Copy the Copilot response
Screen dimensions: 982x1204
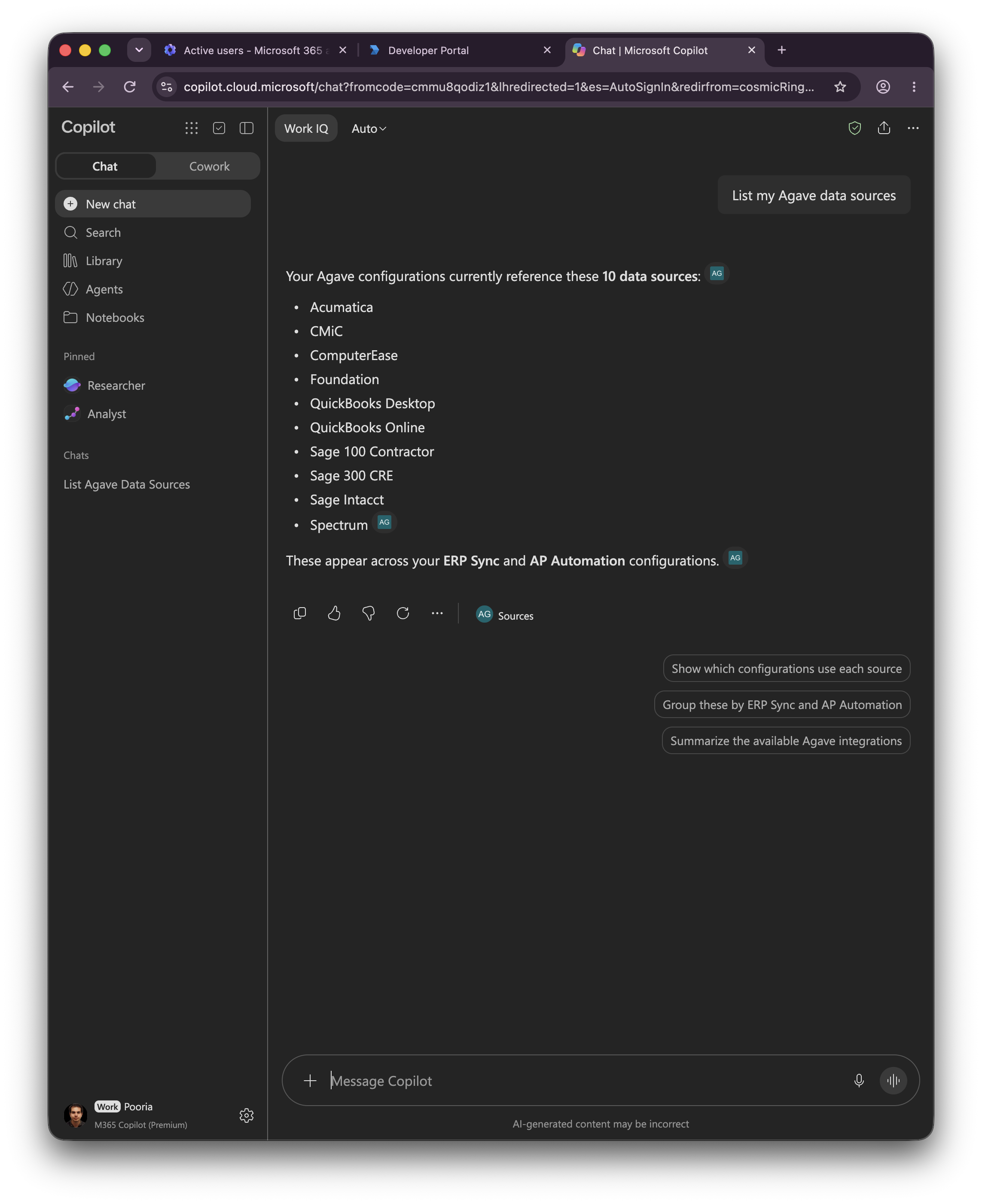(300, 613)
